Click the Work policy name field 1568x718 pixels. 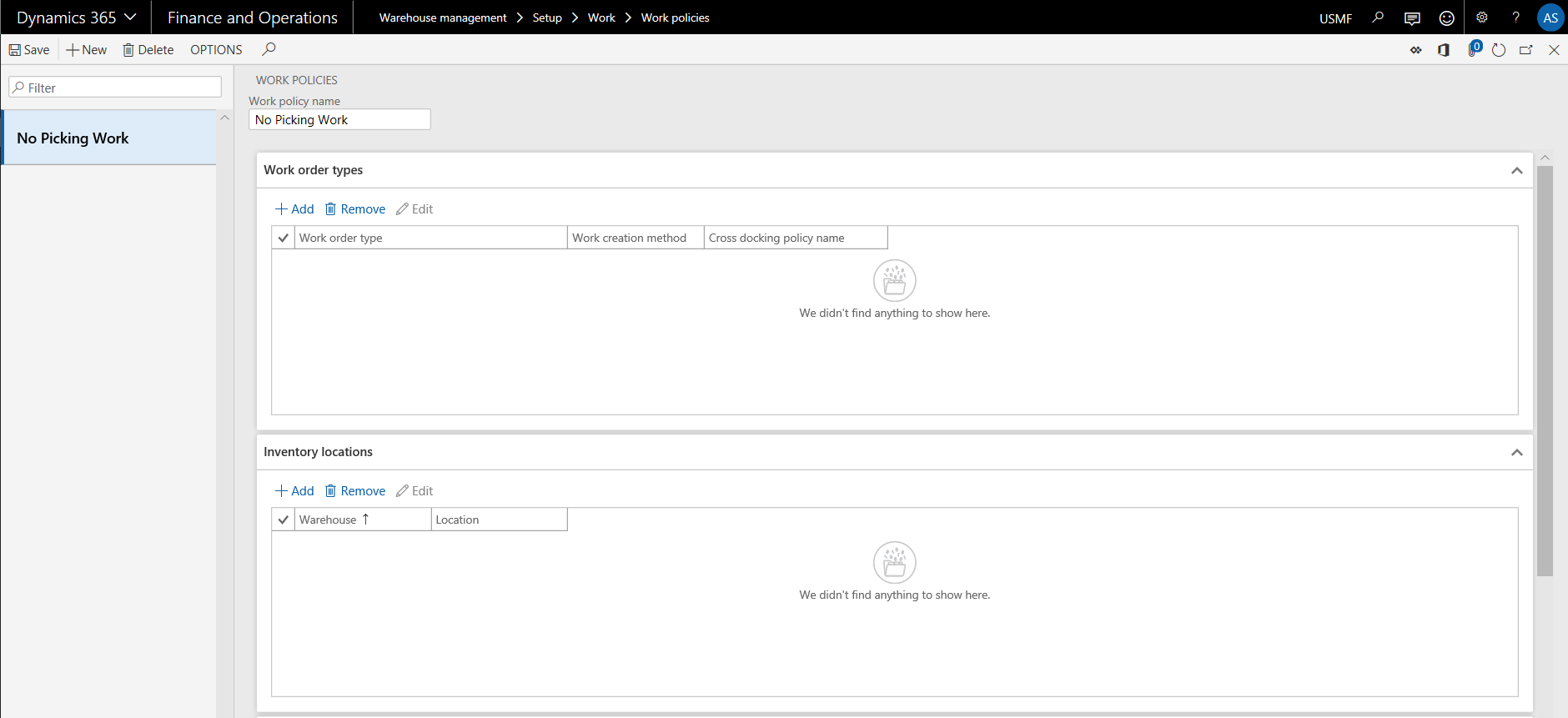click(339, 120)
